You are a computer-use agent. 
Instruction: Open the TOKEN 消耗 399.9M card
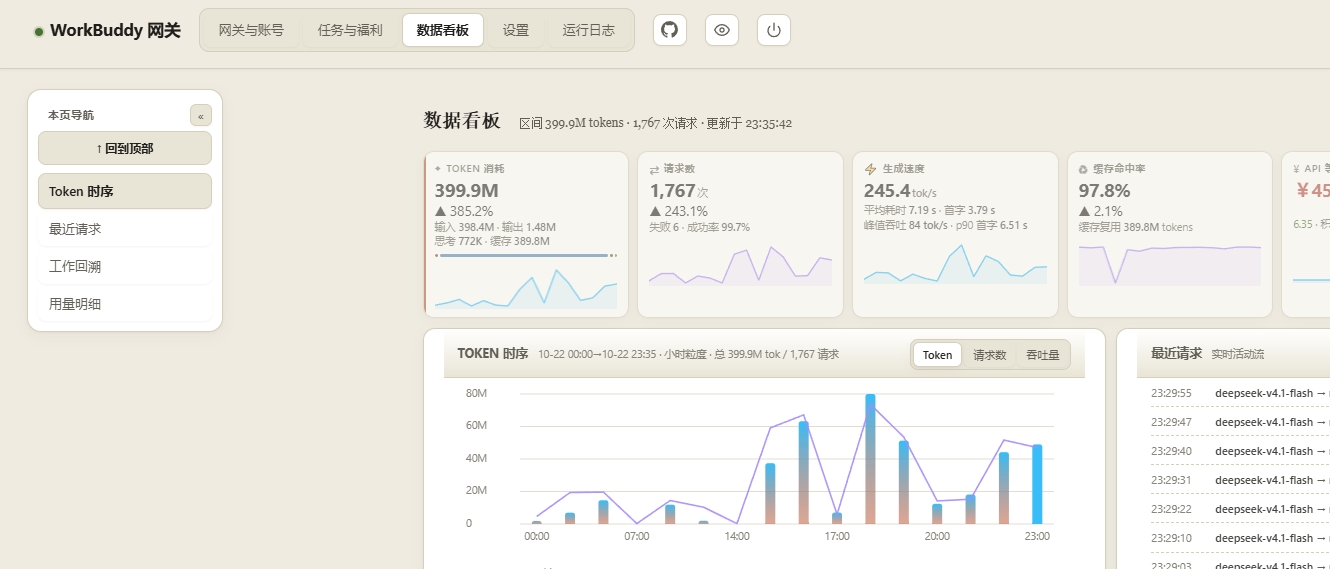[526, 235]
